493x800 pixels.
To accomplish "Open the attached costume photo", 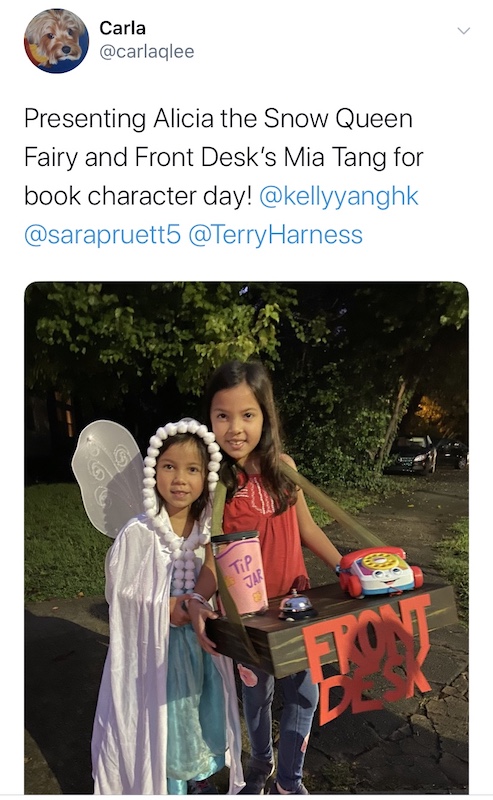I will tap(246, 537).
